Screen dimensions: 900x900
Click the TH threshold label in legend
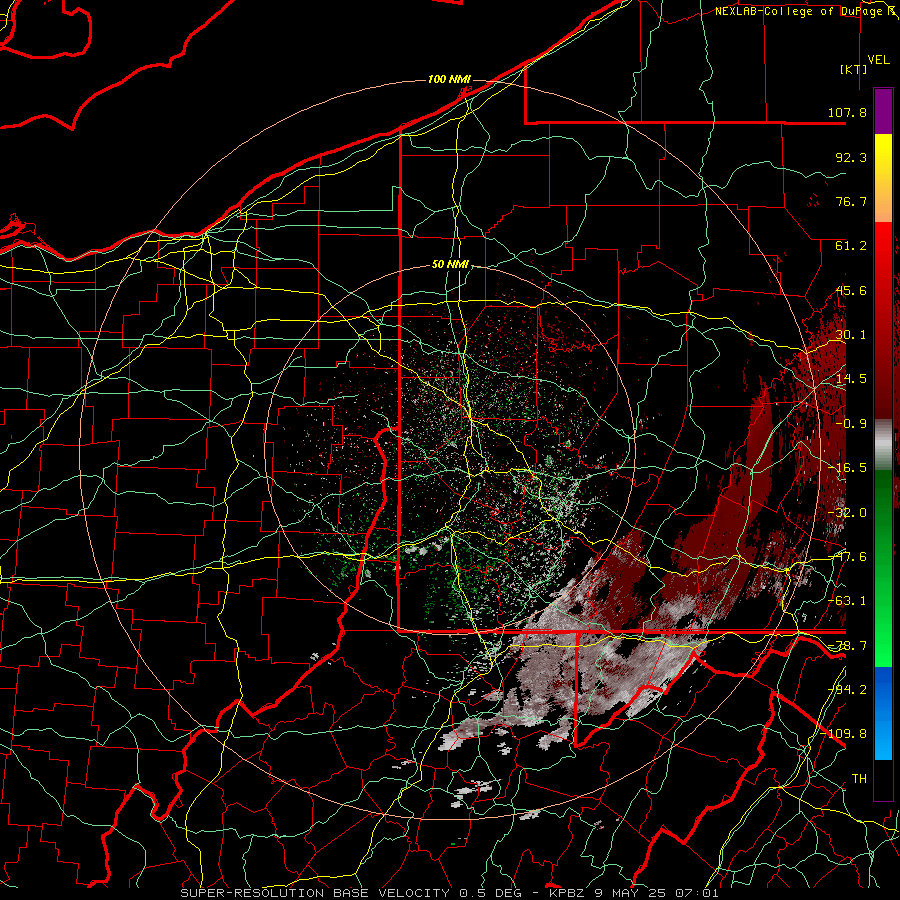[x=859, y=779]
